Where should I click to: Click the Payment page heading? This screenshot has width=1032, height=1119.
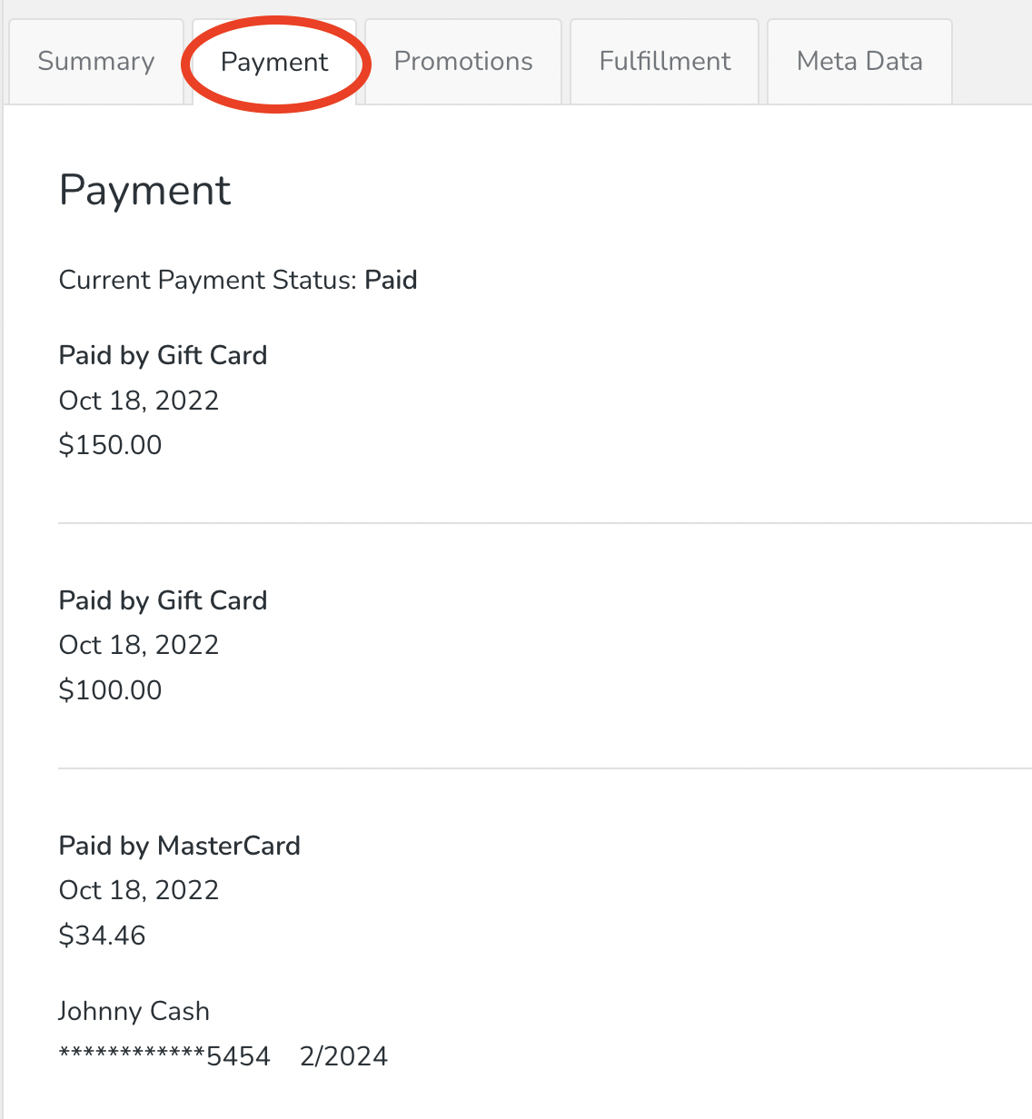pos(144,190)
